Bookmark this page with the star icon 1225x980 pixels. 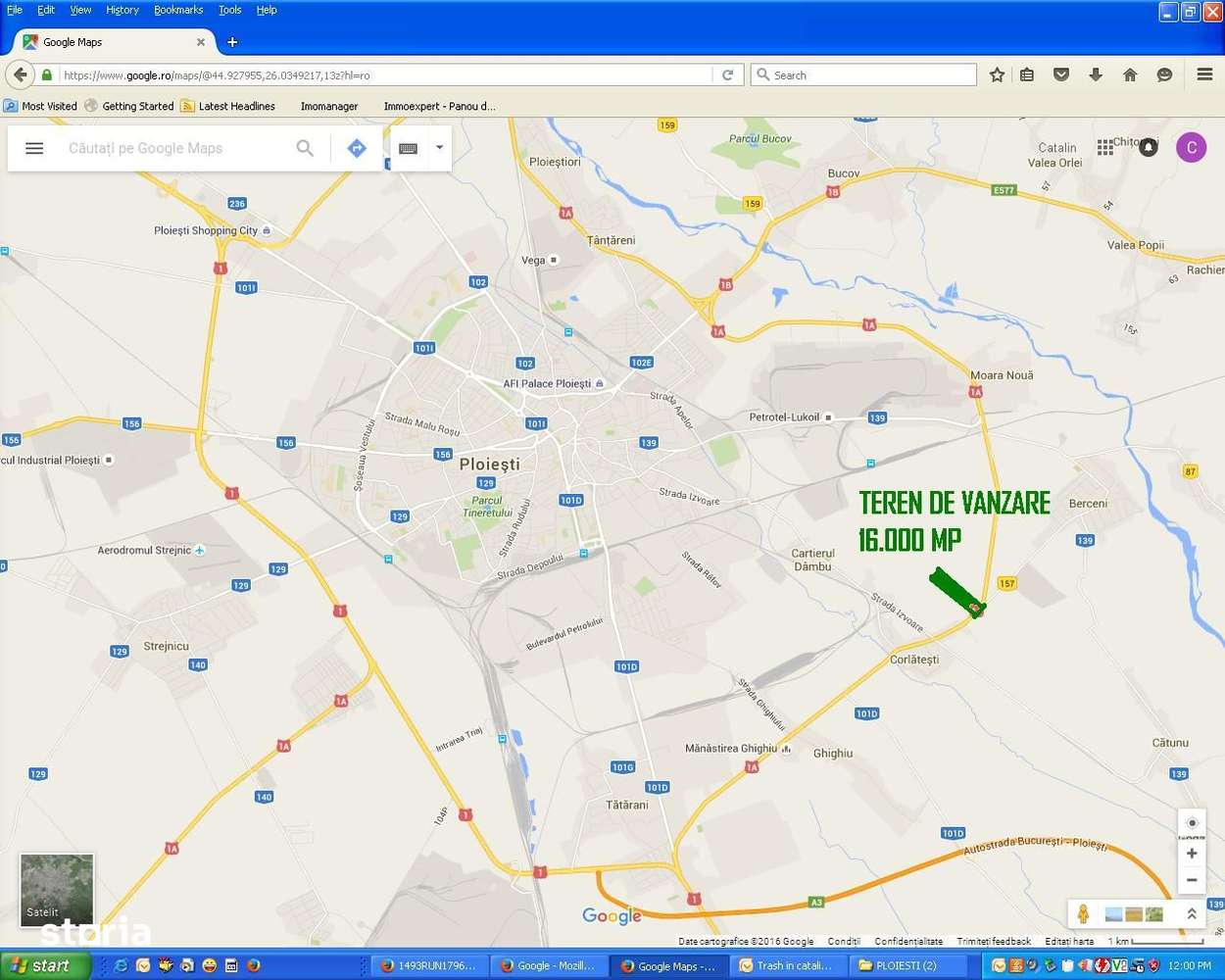[997, 74]
